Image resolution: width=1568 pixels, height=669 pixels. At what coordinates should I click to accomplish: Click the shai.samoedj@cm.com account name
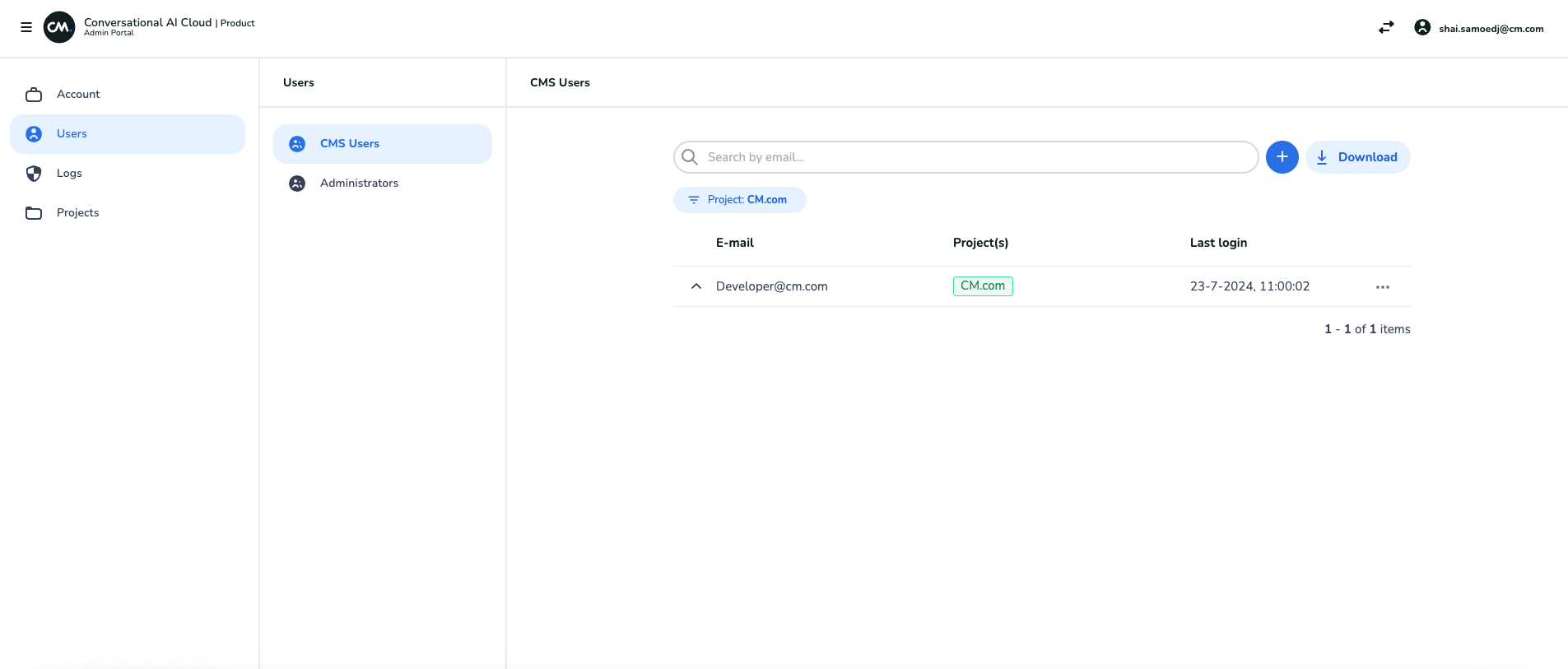click(x=1491, y=29)
